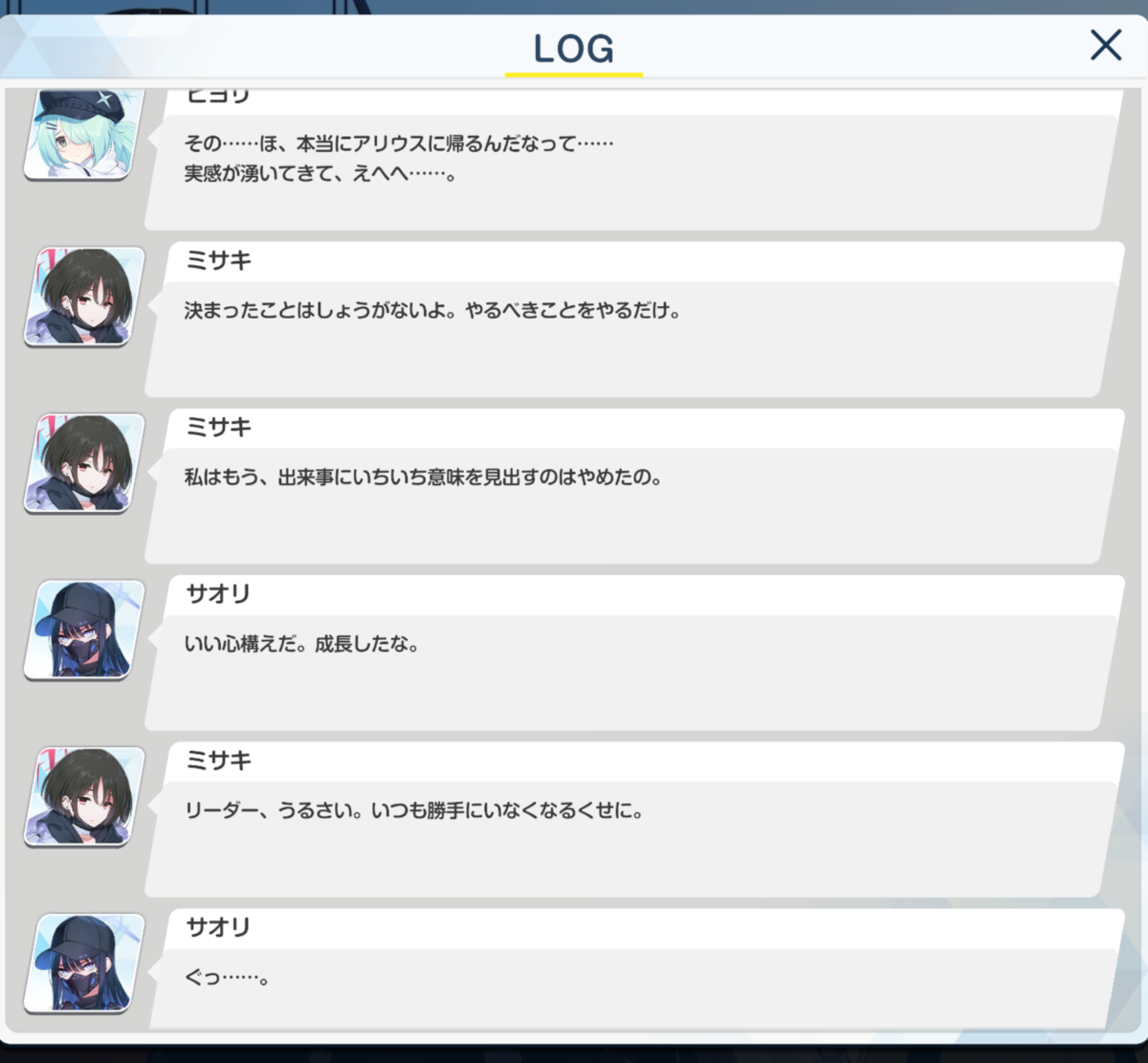This screenshot has width=1148, height=1063.
Task: Click the ミサキ name label above 私はもう
Action: (218, 427)
